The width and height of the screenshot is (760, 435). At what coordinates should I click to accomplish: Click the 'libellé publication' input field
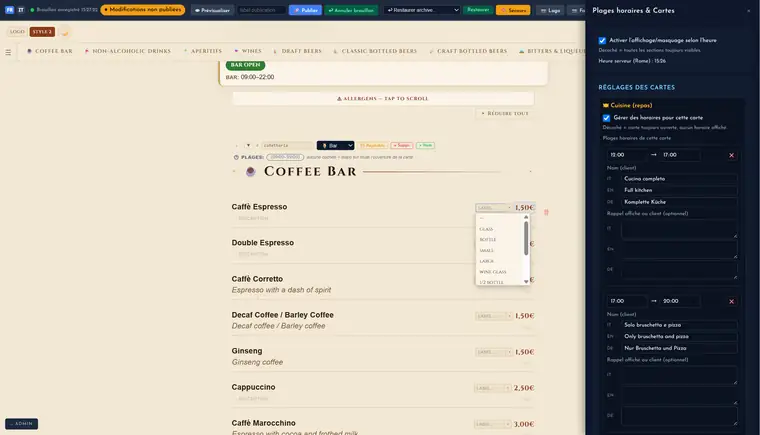click(x=261, y=10)
